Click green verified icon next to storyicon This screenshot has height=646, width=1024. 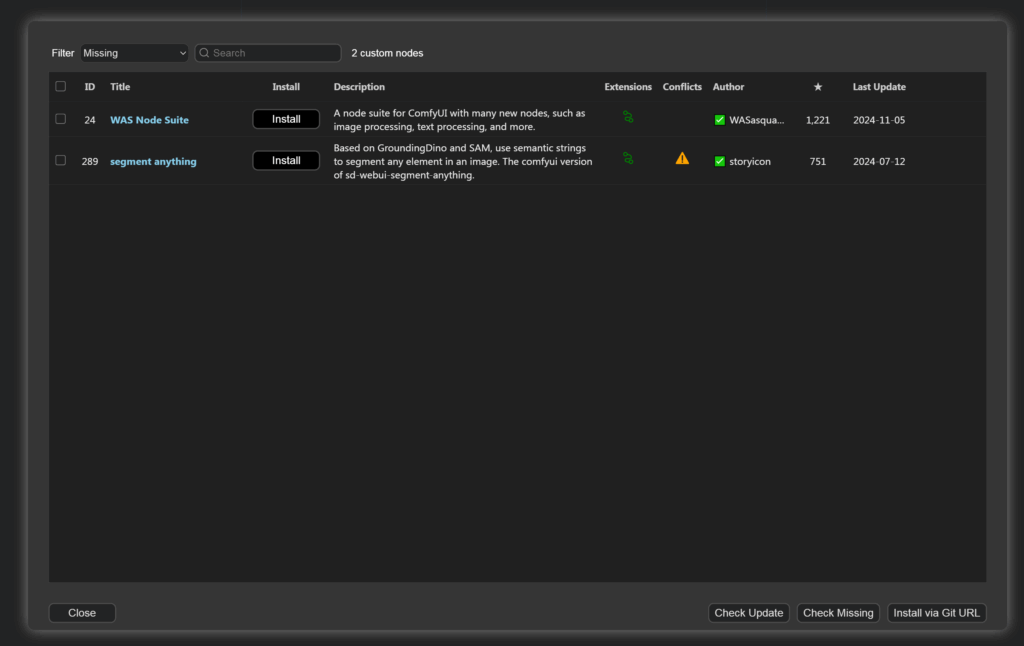(719, 161)
